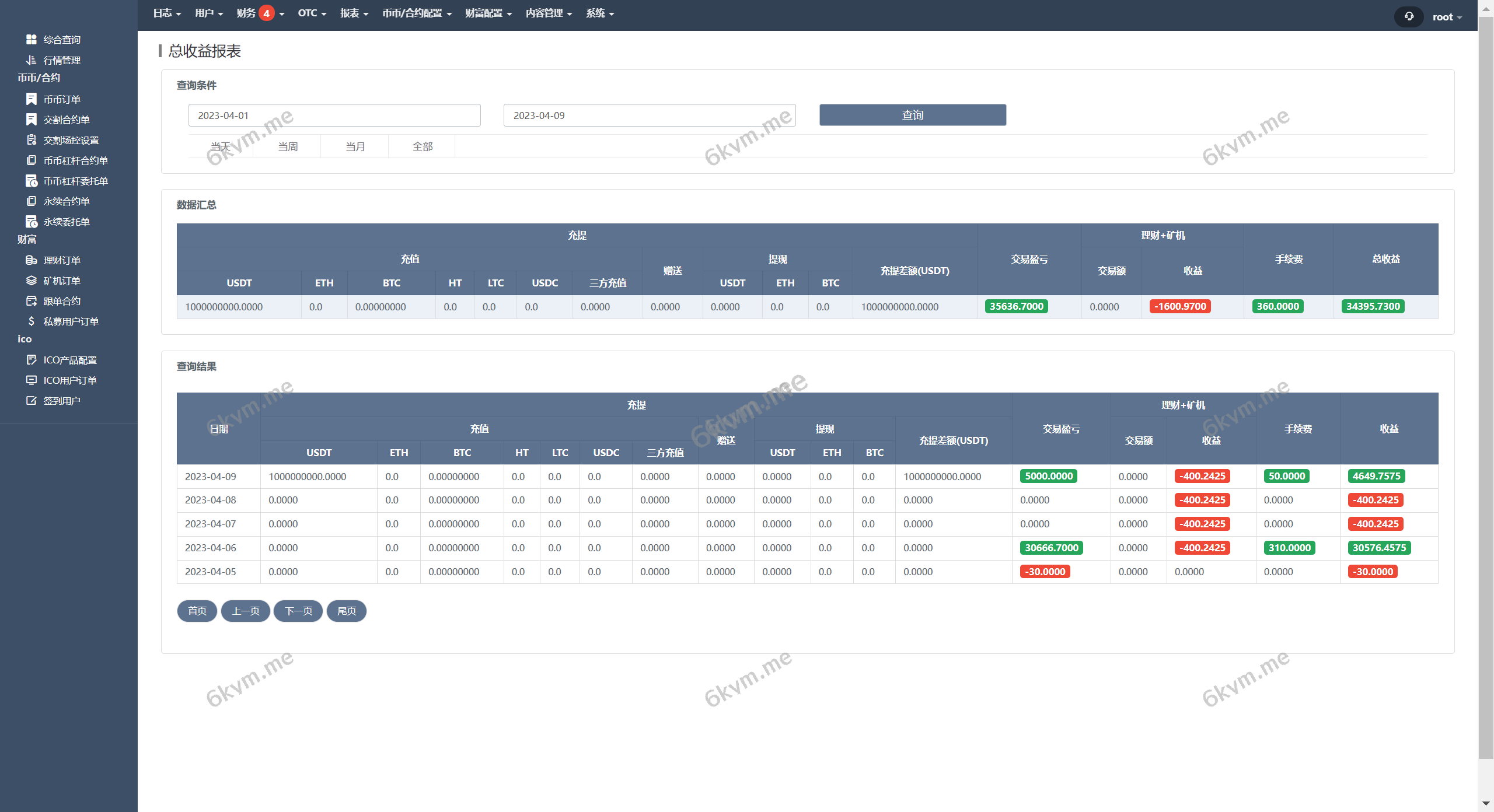Open the 永续合约单 page
This screenshot has height=812, width=1494.
[66, 201]
